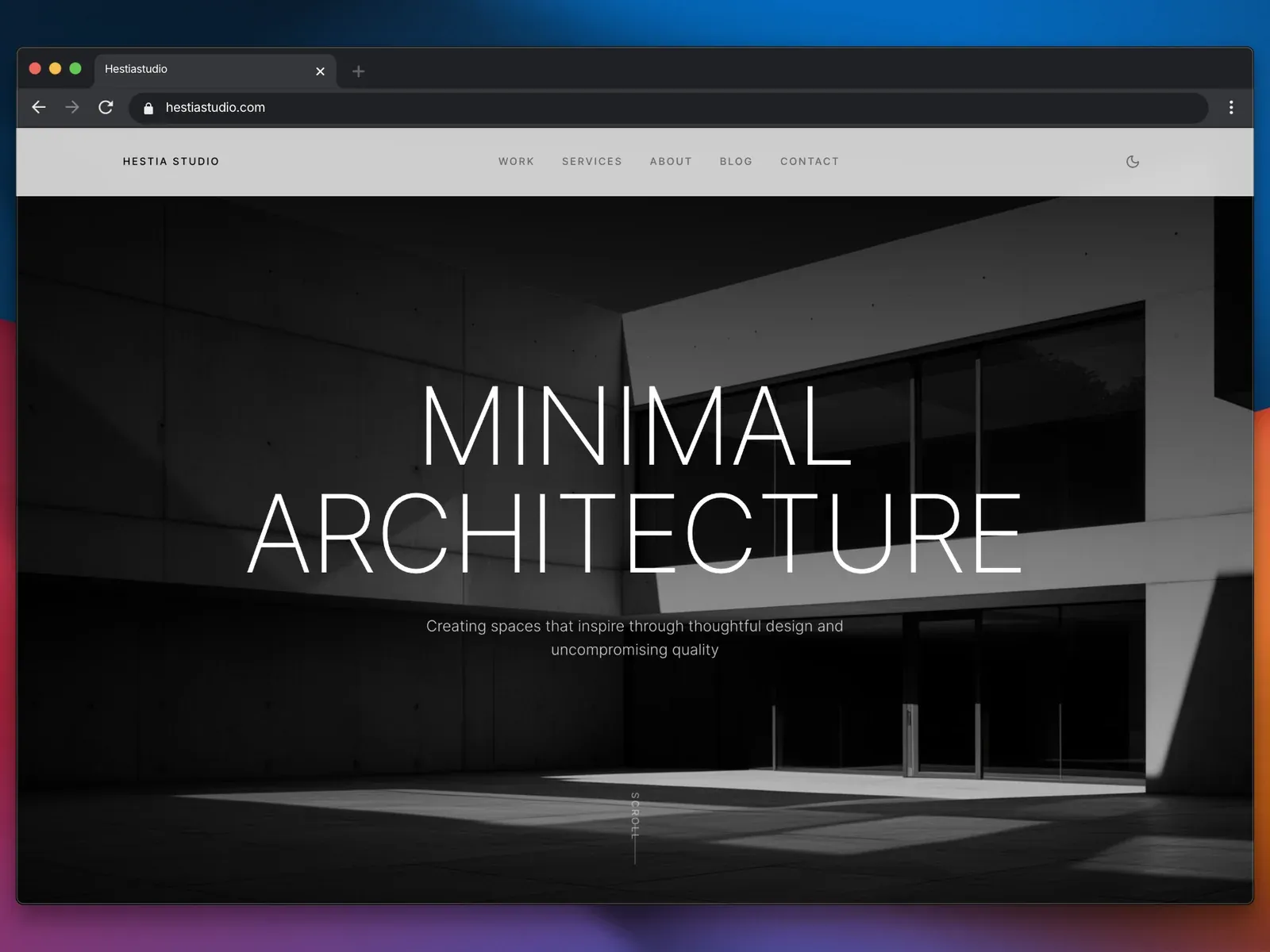
Task: Visit the Blog nav link
Action: coord(736,162)
